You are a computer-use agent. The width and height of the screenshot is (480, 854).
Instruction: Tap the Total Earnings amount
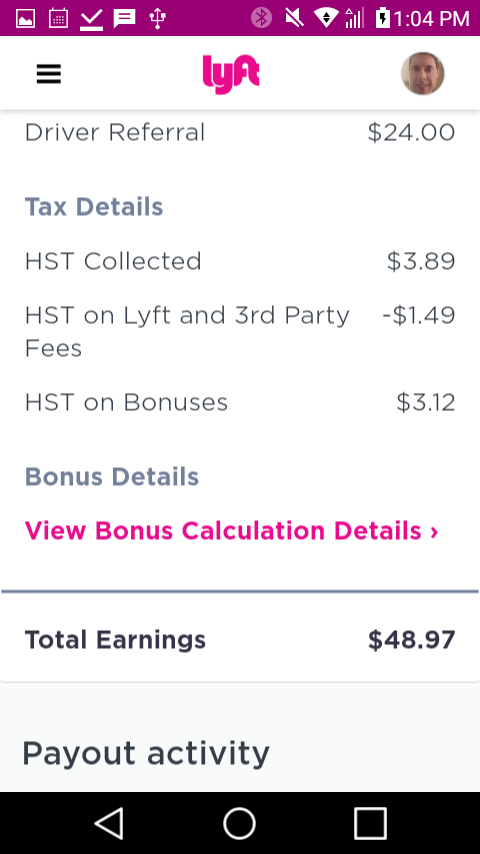411,639
